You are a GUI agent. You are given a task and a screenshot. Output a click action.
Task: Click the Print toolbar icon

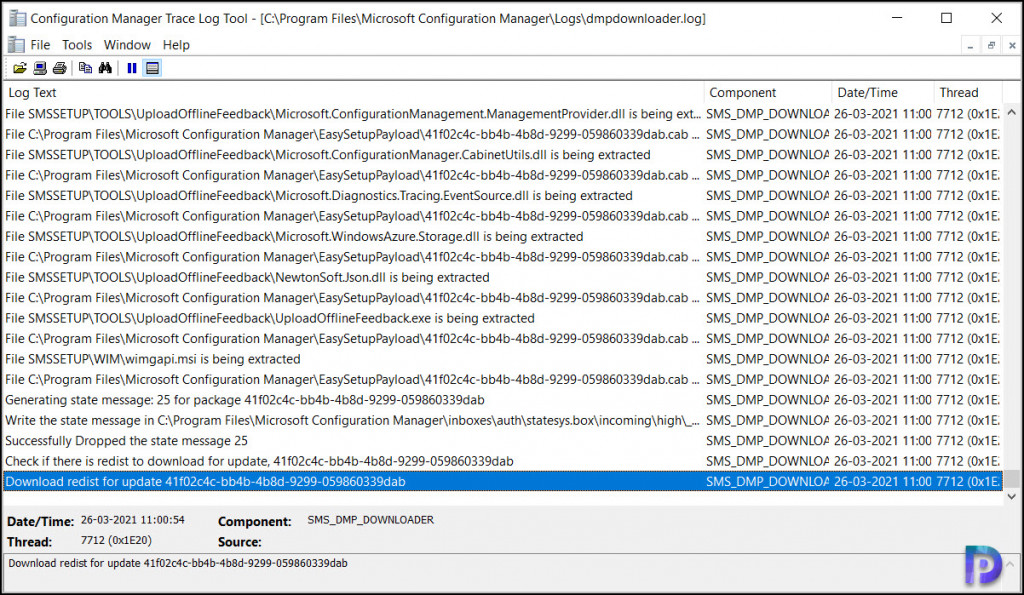pyautogui.click(x=59, y=68)
